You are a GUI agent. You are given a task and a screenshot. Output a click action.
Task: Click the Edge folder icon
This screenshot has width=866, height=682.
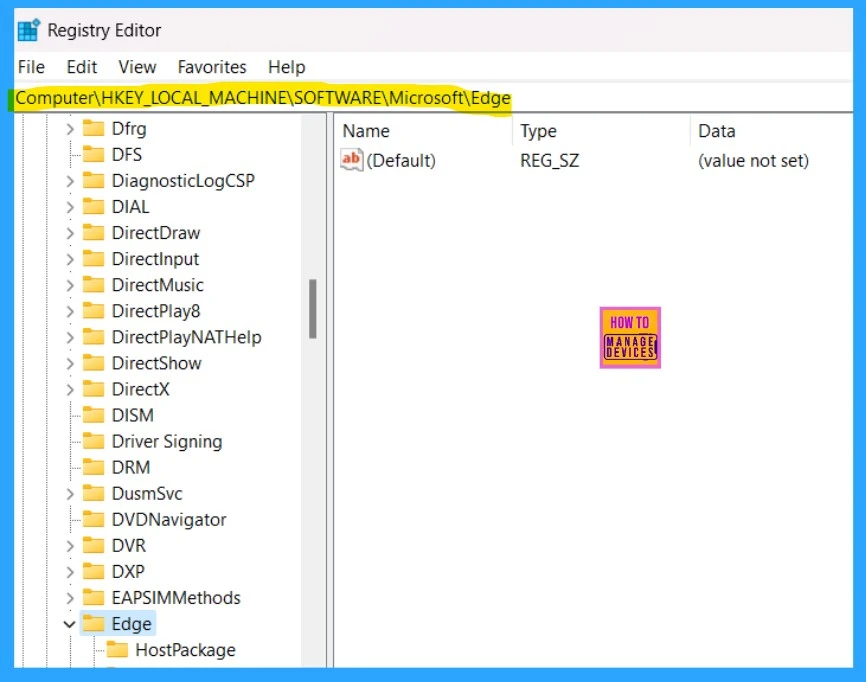click(93, 623)
